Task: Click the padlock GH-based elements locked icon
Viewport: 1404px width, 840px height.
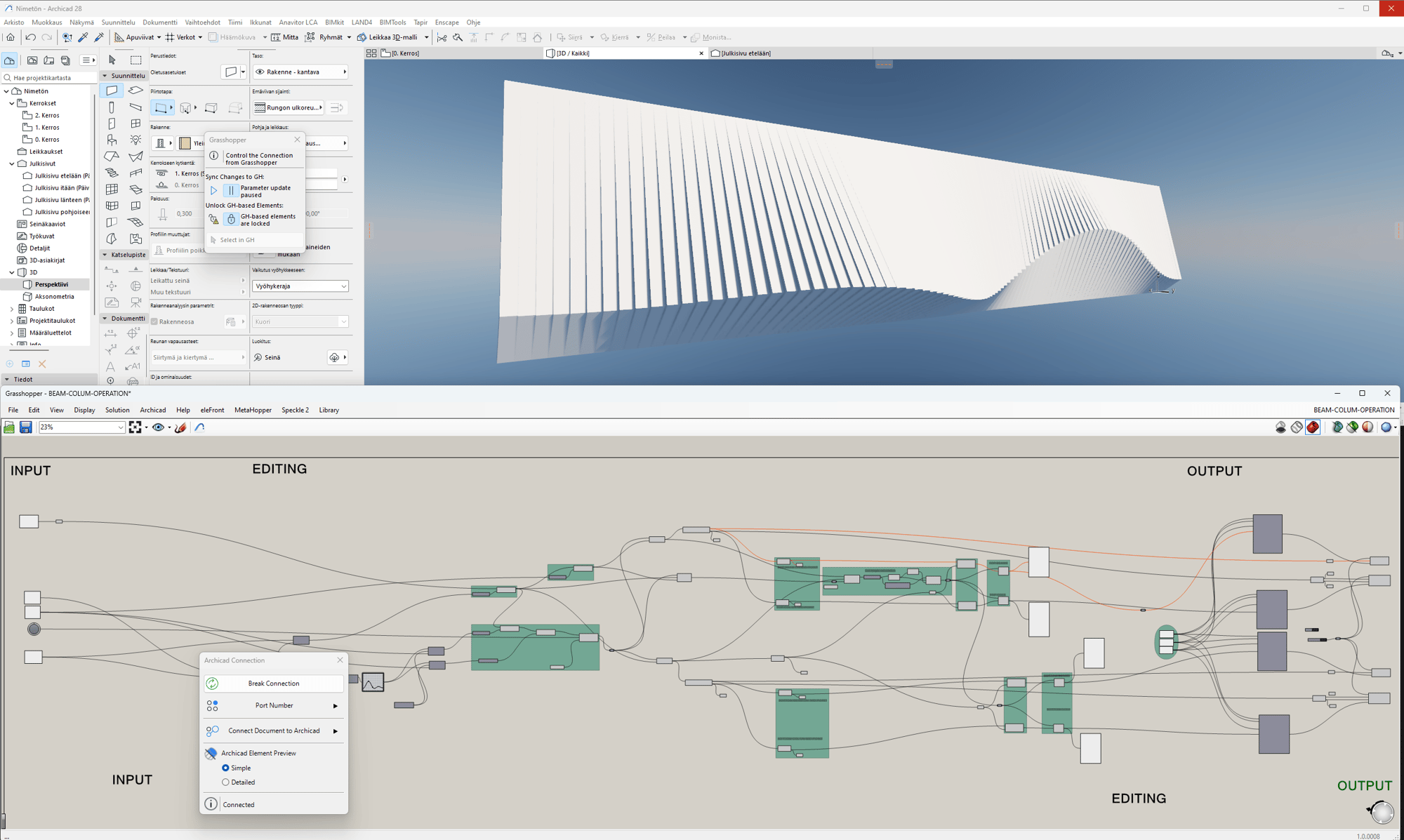Action: [x=231, y=220]
